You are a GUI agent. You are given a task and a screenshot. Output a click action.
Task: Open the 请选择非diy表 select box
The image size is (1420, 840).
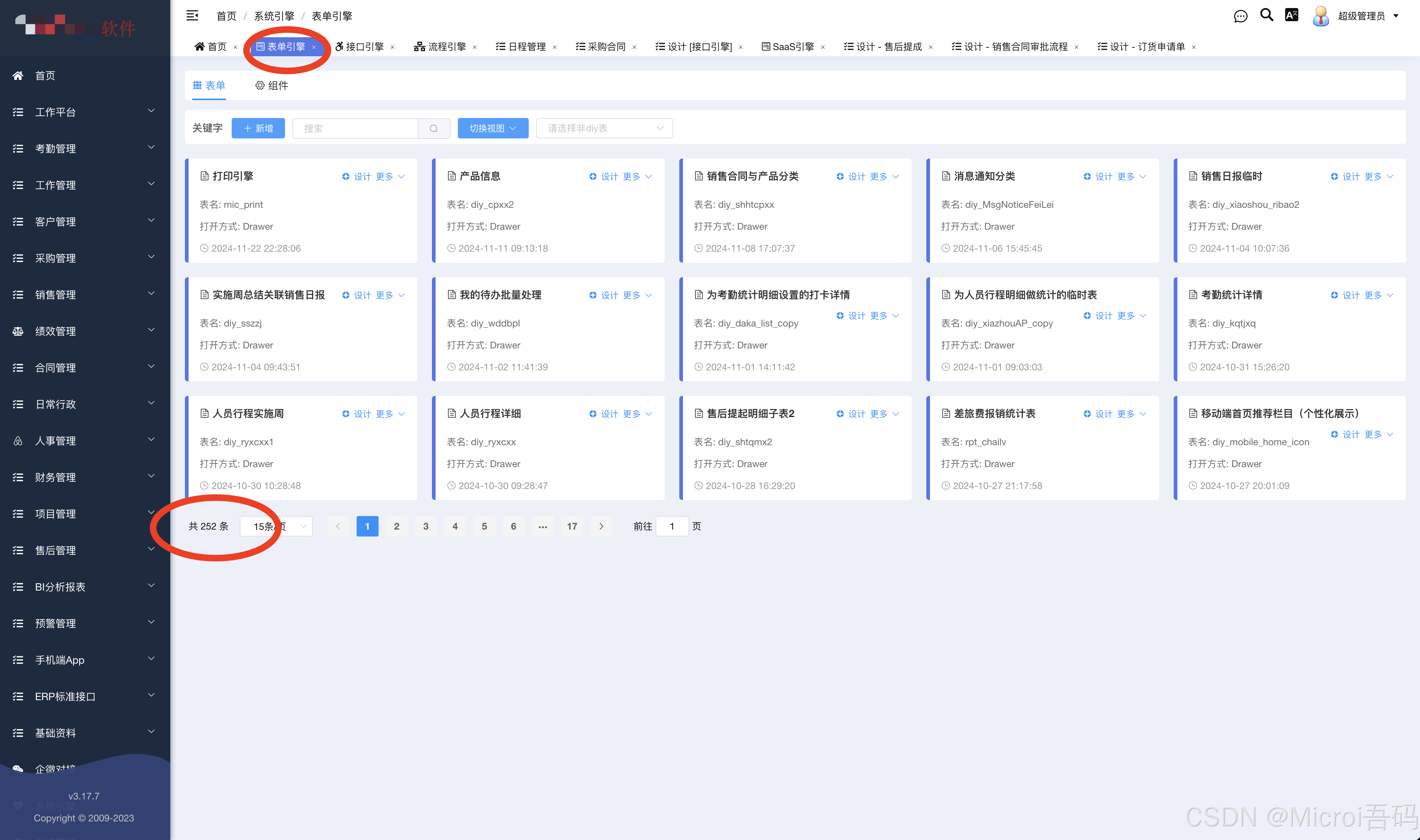[x=604, y=129]
